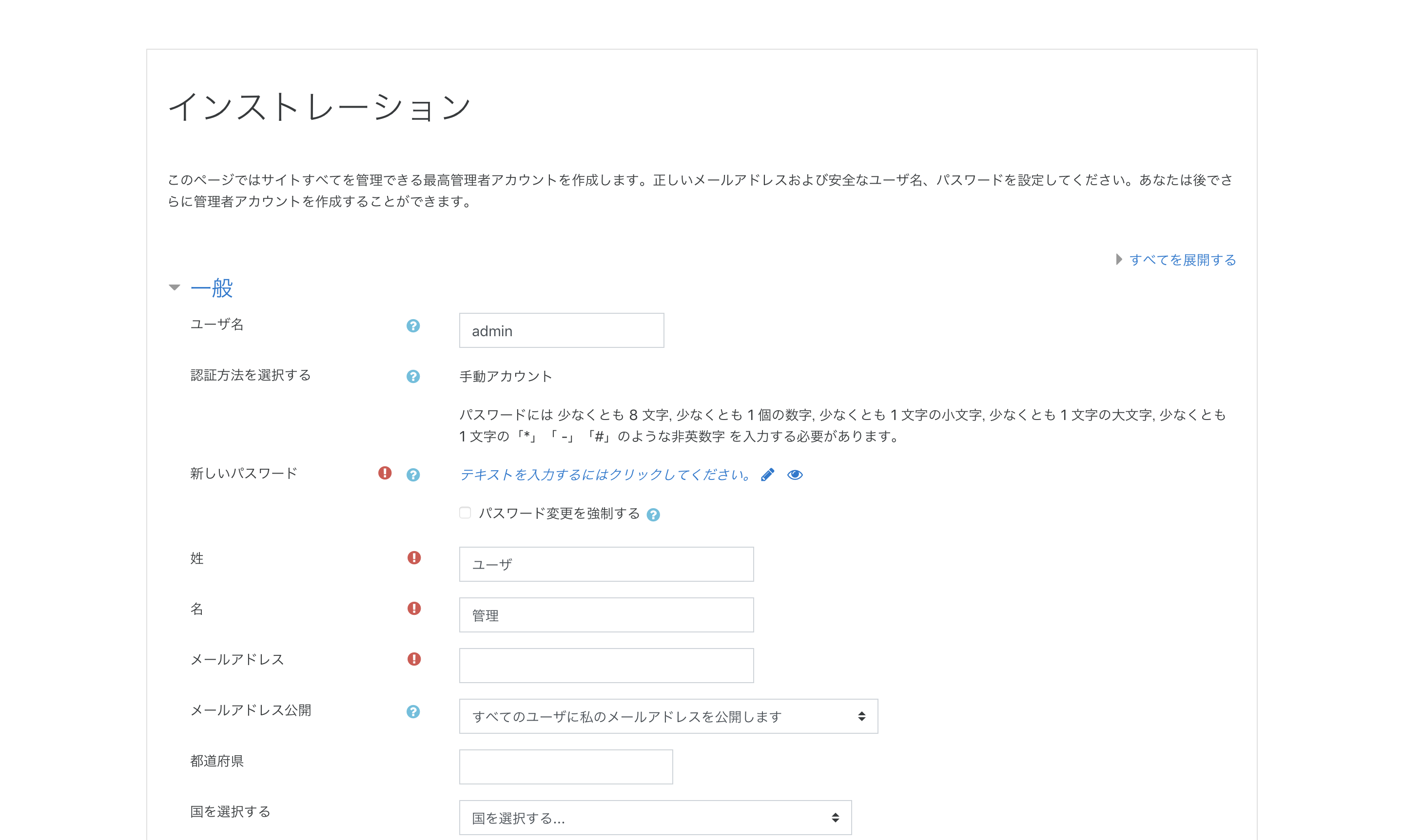Click help icon beside 新しいパスワード
The height and width of the screenshot is (840, 1403).
(x=413, y=475)
